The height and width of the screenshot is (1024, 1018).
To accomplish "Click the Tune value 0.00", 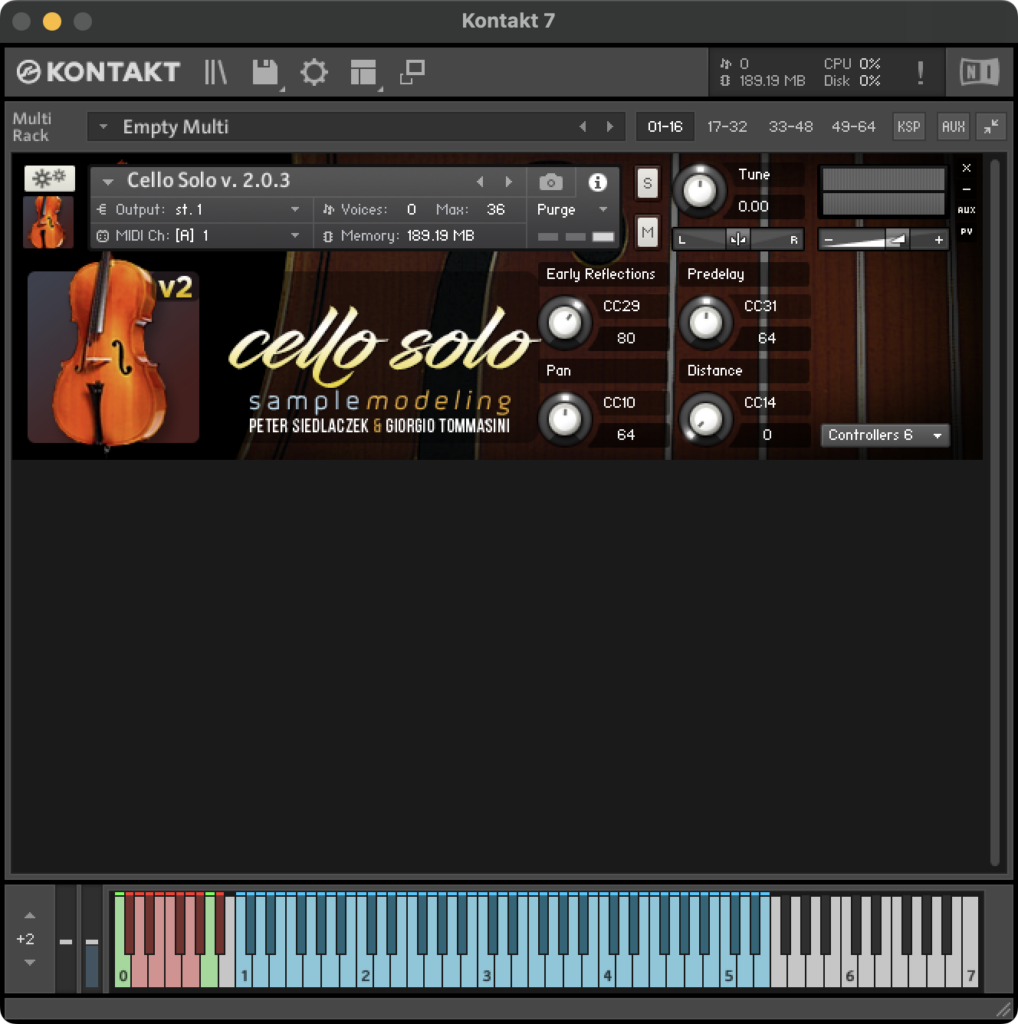I will click(752, 206).
